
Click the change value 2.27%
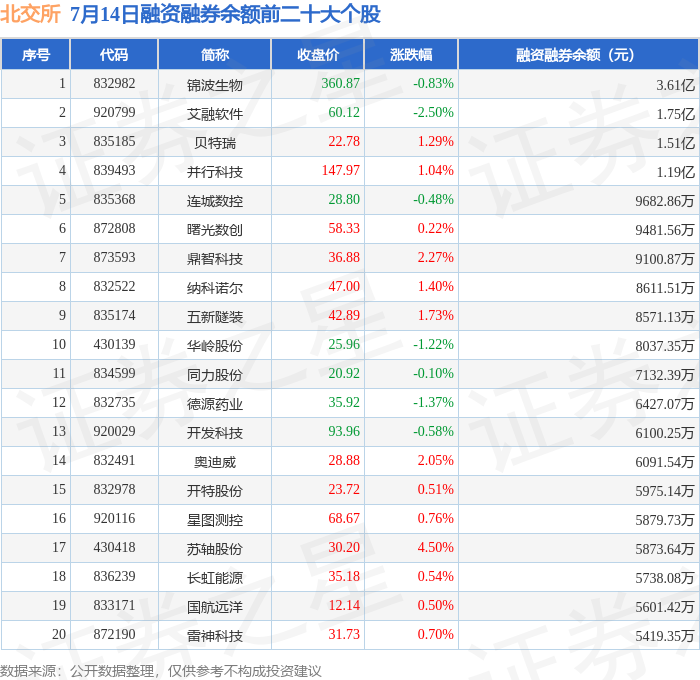pos(435,258)
